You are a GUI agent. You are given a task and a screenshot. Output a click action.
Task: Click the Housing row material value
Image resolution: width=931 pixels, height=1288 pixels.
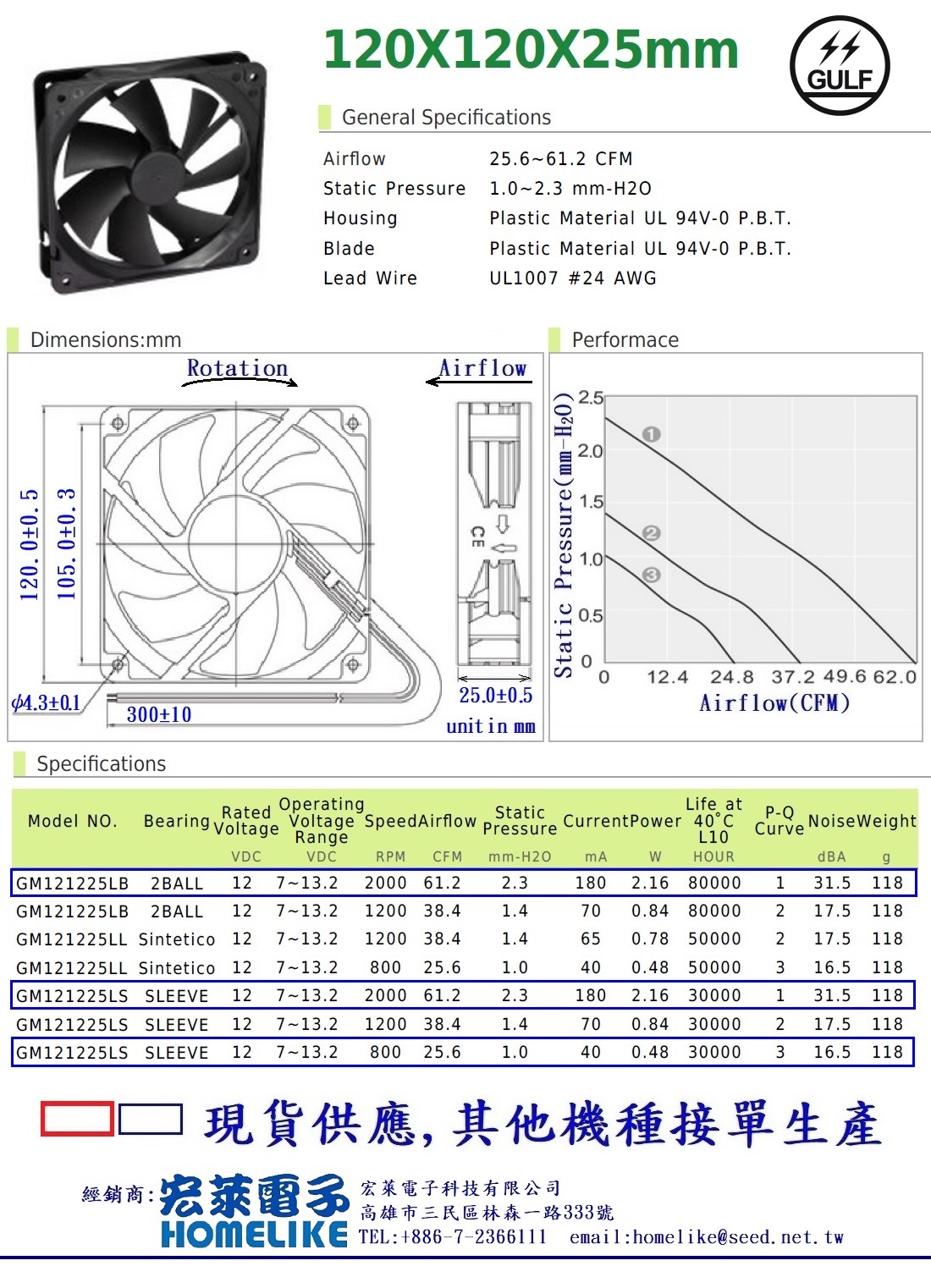640,218
